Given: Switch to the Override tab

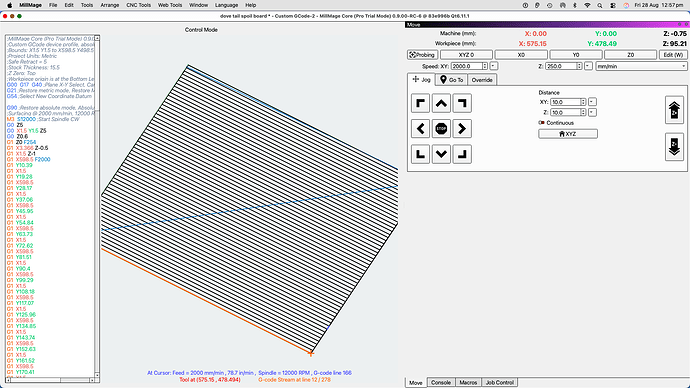Looking at the screenshot, I should coord(482,80).
